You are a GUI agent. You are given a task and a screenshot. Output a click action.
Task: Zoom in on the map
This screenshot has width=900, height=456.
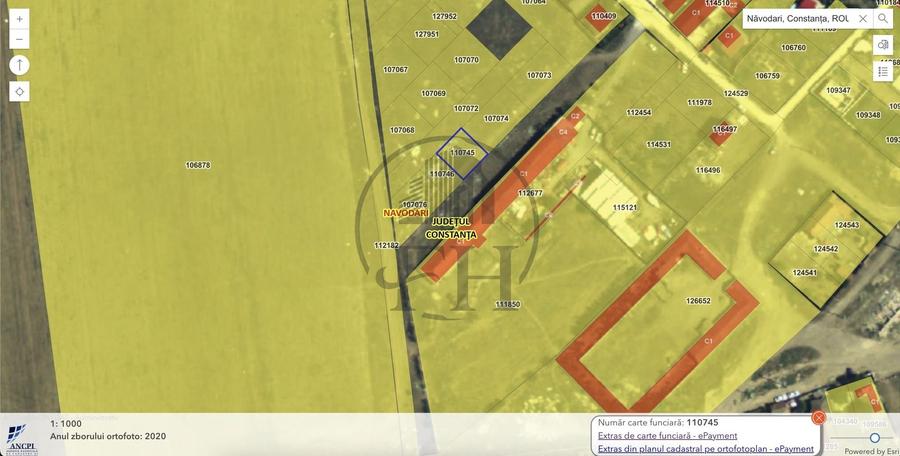20,19
